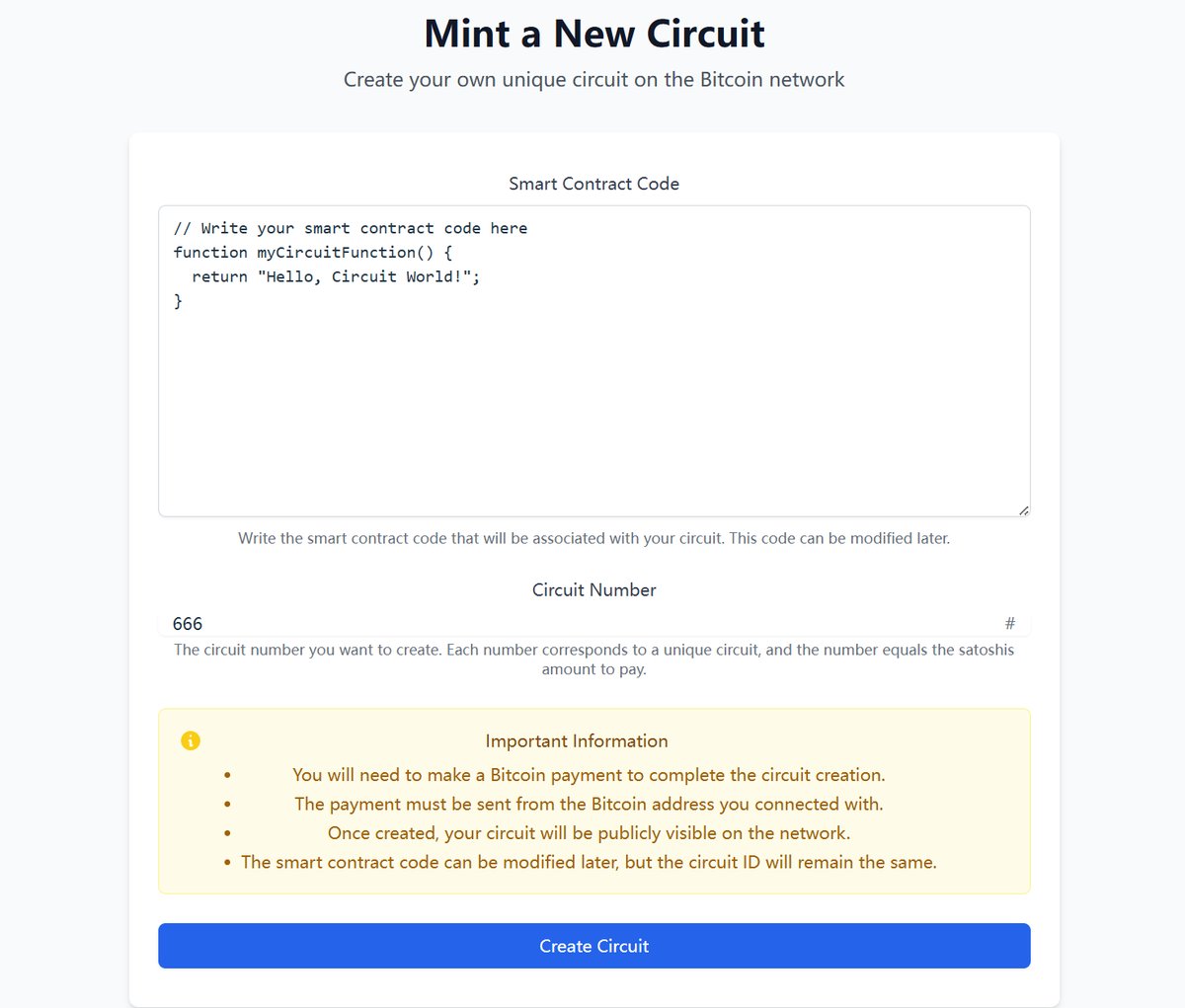Click the helper text below code textarea

(593, 539)
